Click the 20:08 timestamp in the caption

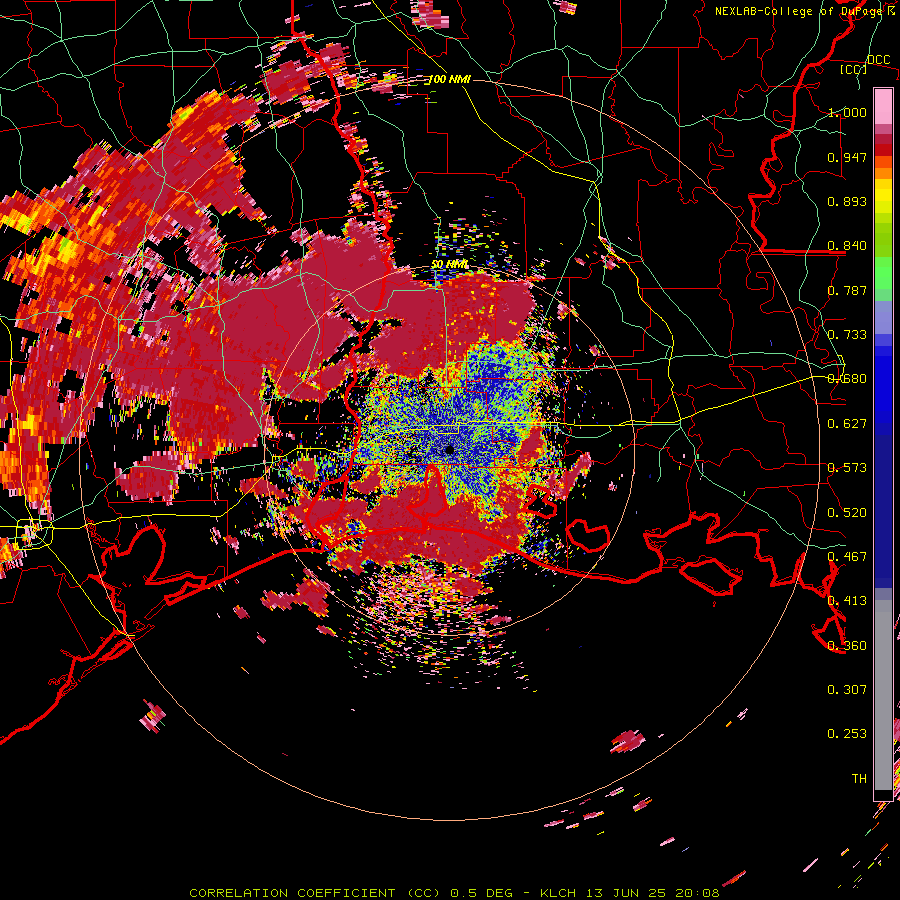pyautogui.click(x=697, y=893)
